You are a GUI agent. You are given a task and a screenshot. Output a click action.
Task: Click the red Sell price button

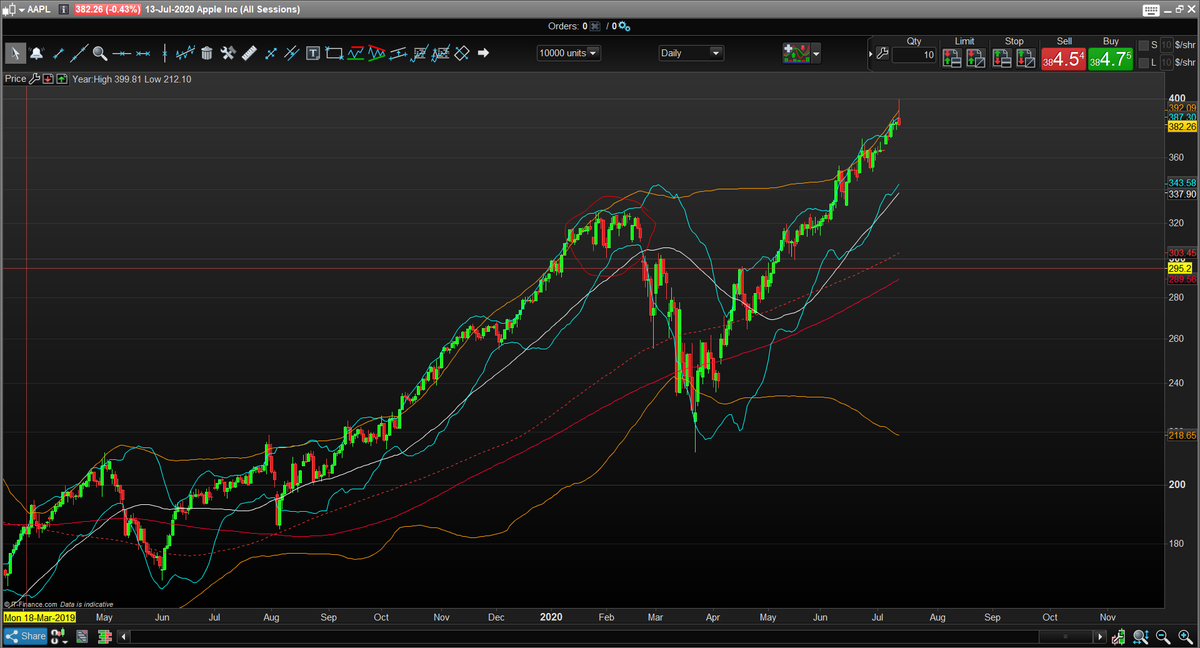(x=1064, y=59)
